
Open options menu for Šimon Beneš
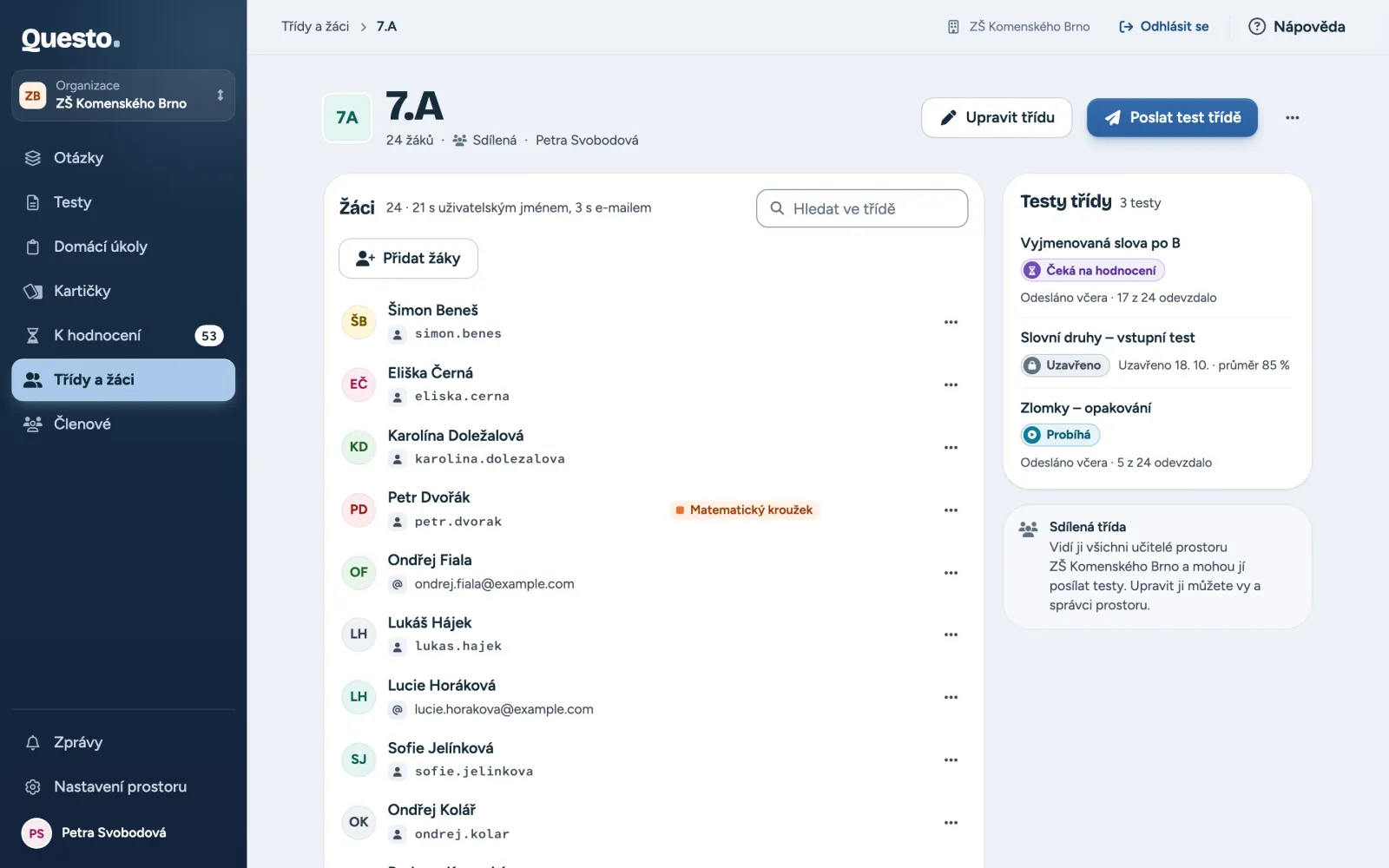951,322
